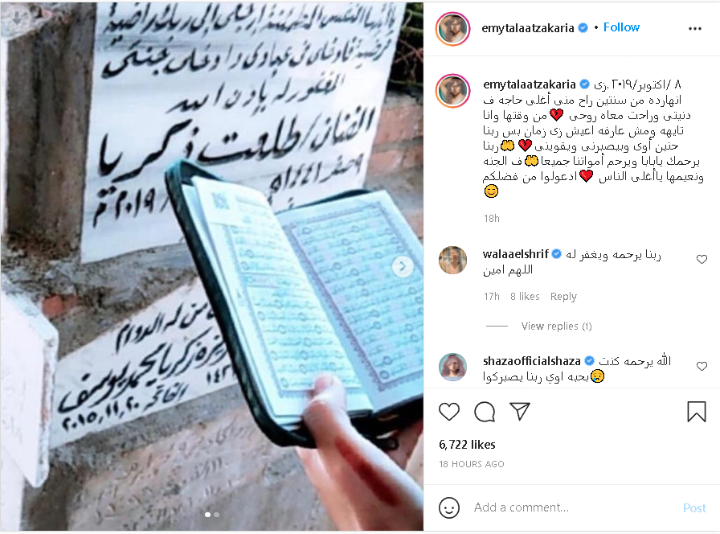The image size is (720, 534).
Task: Open emytalaatzakaria header profile picture
Action: [x=453, y=28]
